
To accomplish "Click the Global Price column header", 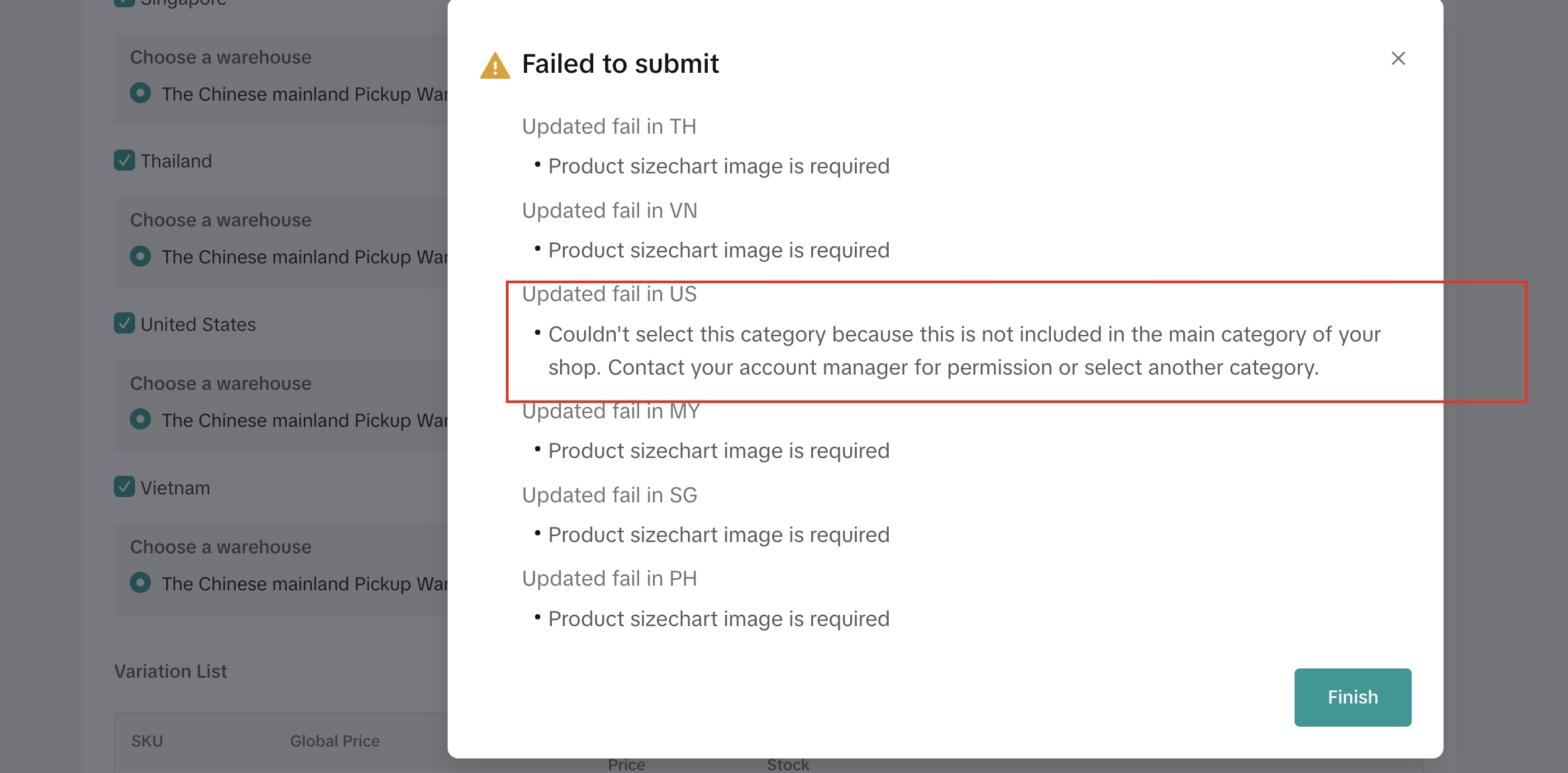I will coord(334,741).
